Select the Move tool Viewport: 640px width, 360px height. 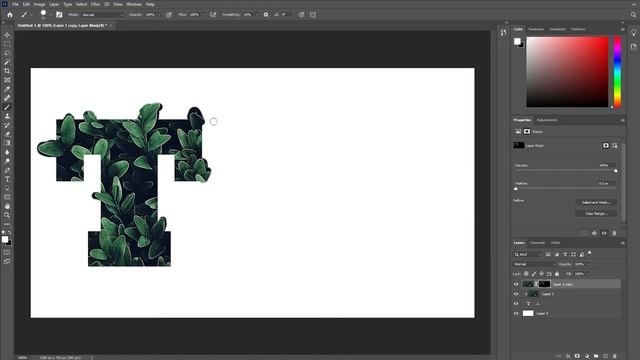tap(7, 35)
